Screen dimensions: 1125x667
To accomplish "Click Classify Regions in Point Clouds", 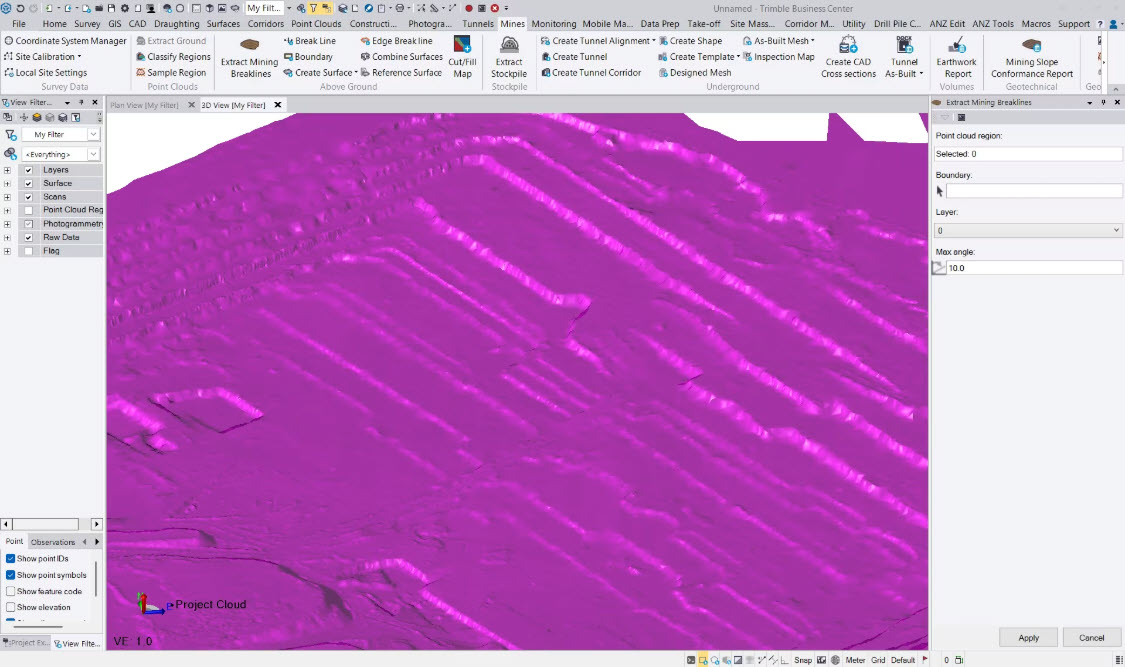I will [173, 57].
